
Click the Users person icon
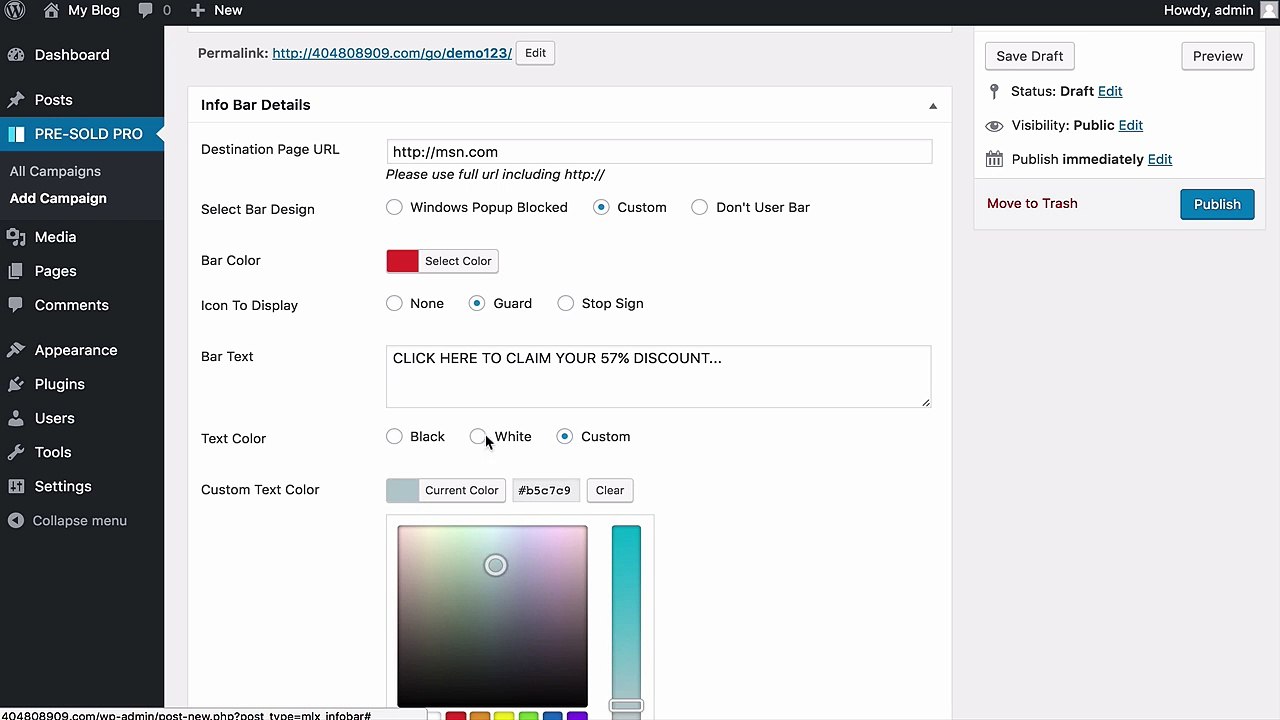coord(16,418)
